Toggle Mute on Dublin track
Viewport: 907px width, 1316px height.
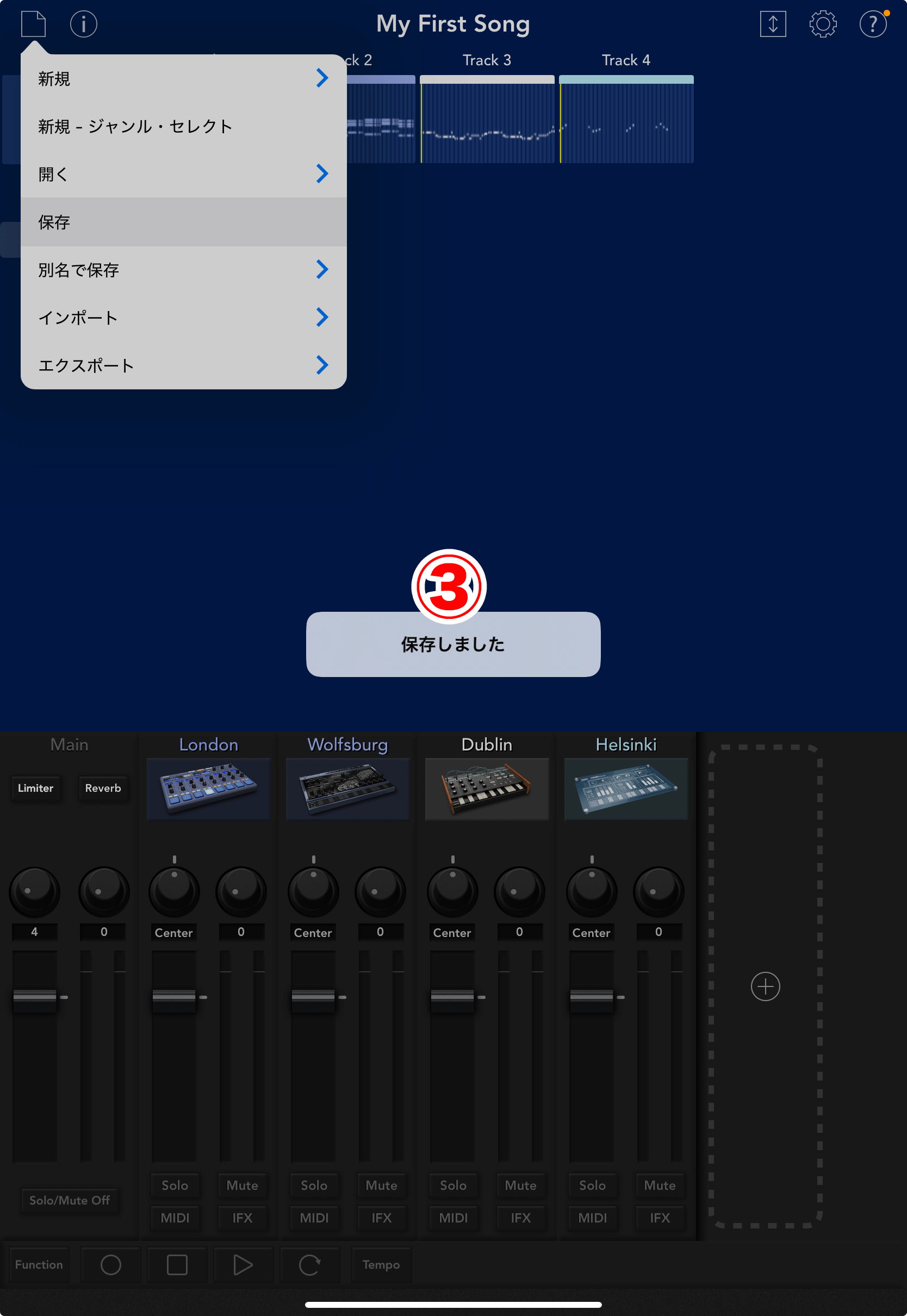click(x=520, y=1185)
